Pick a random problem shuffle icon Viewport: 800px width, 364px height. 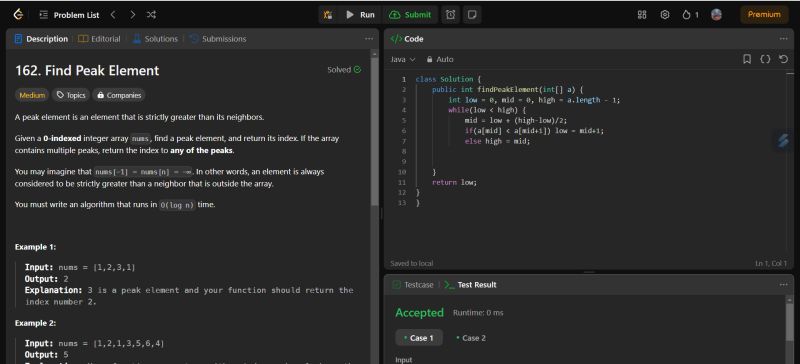152,15
